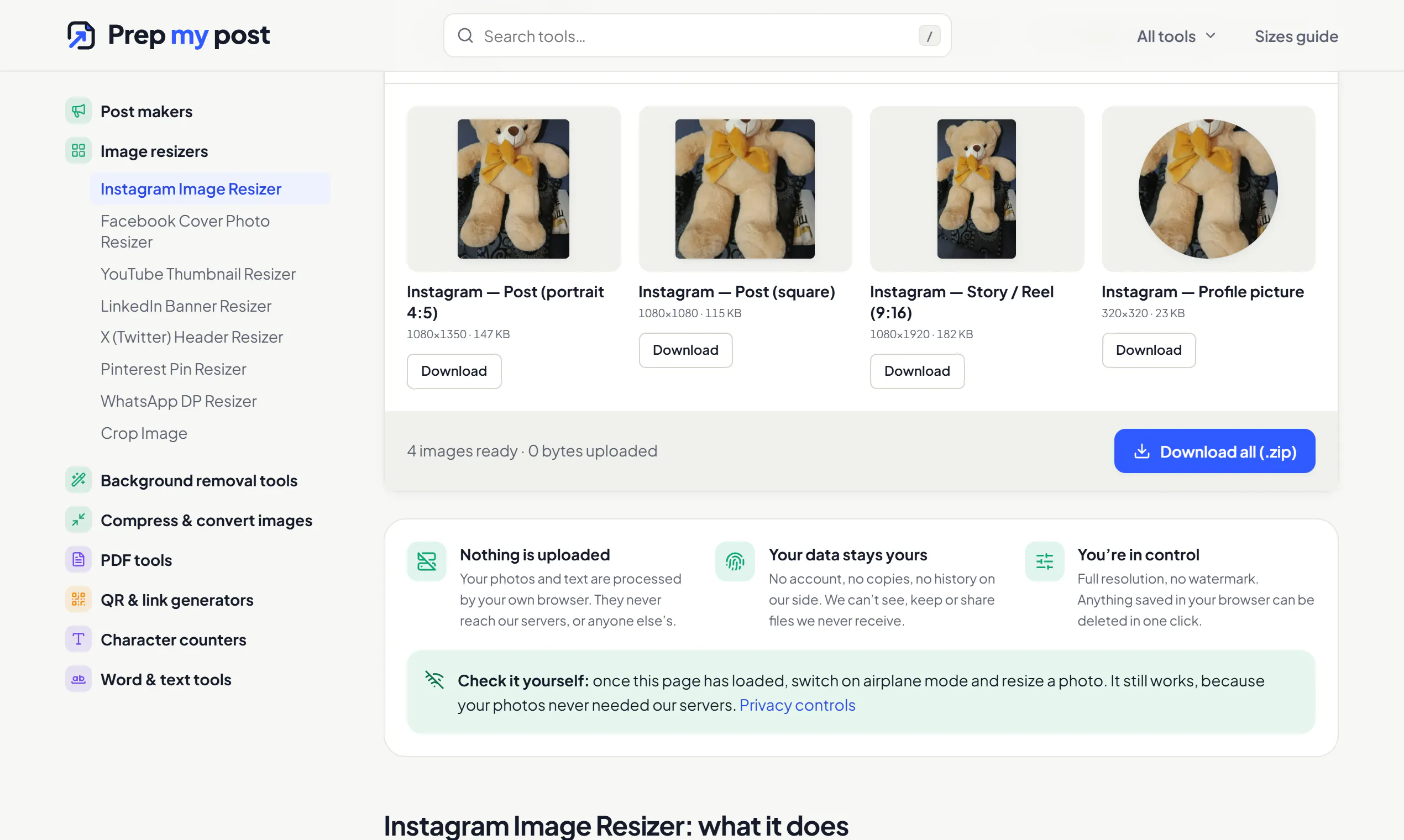Click the fingerprint icon beside Your data
The image size is (1404, 840).
[x=735, y=561]
